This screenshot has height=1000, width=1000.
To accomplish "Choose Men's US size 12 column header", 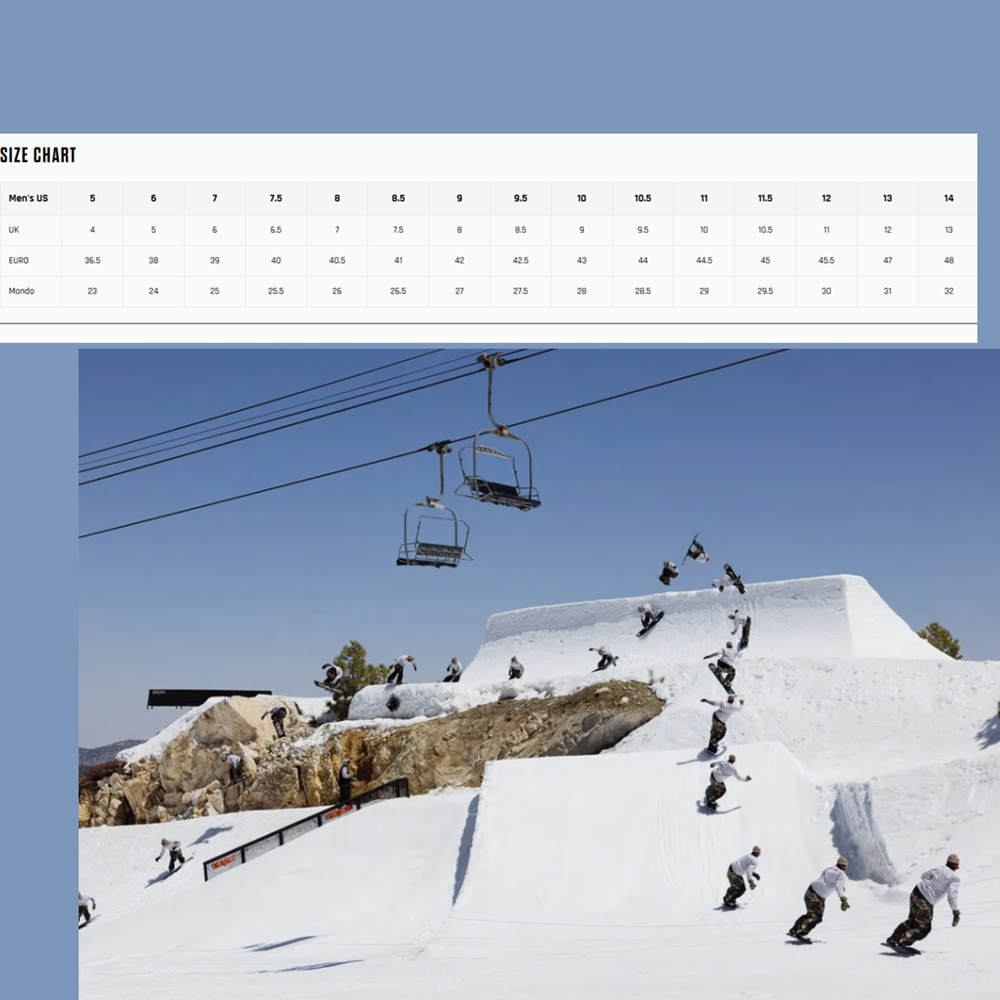I will [826, 198].
